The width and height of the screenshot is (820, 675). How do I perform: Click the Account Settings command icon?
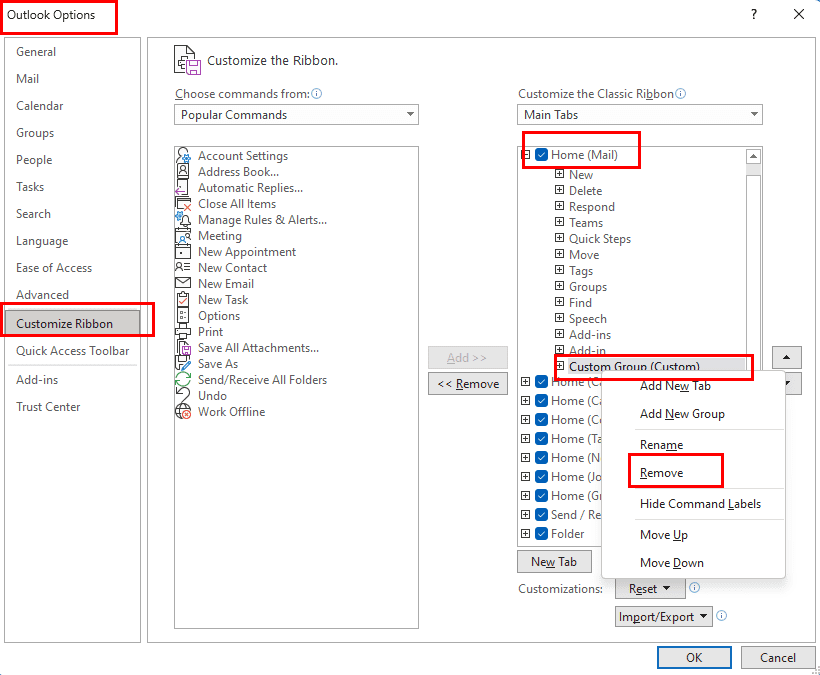coord(183,155)
